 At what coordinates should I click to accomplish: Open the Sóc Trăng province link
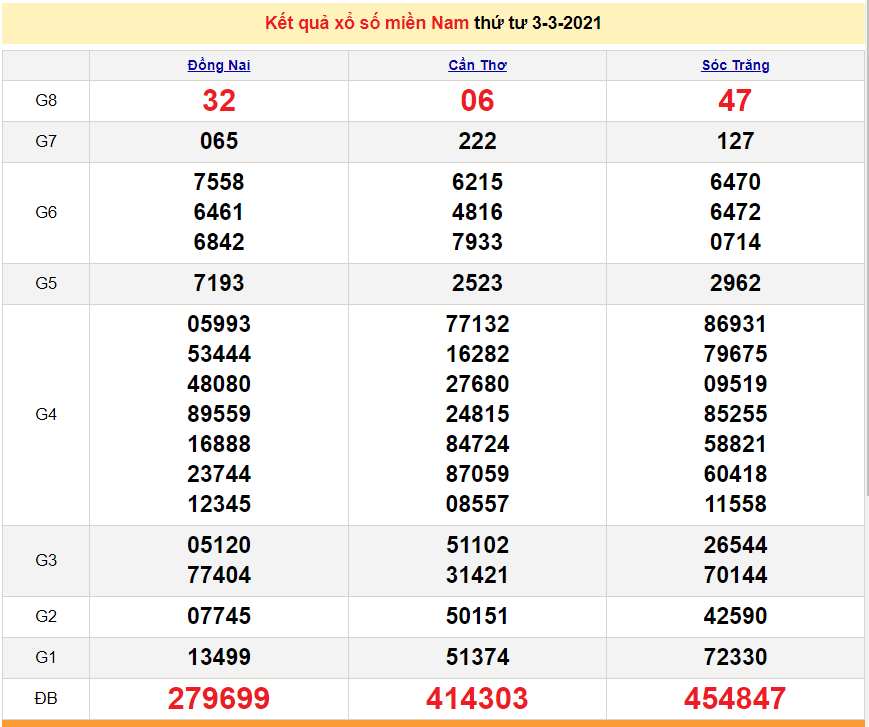pos(735,65)
